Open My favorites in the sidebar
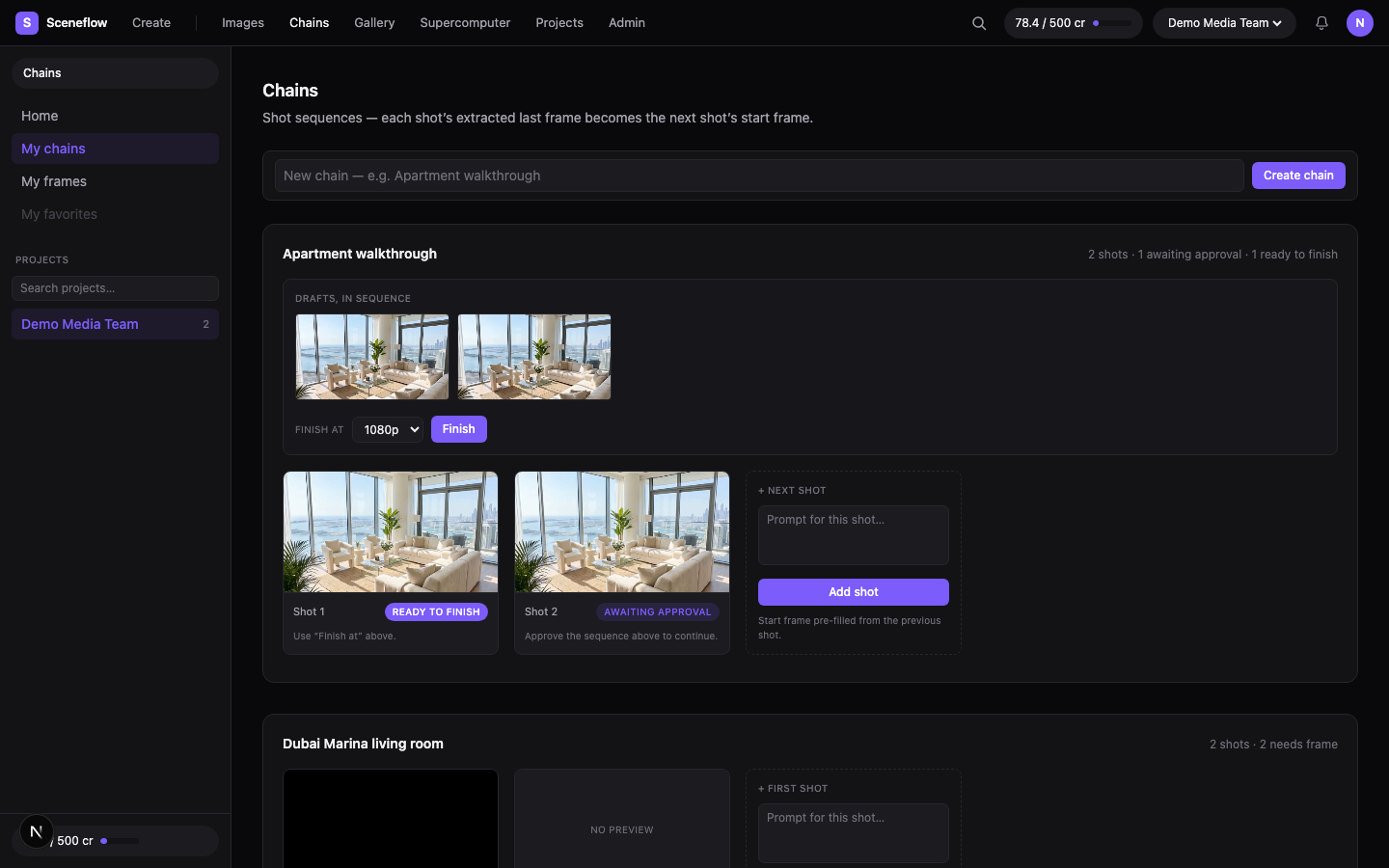Screen dimensions: 1389x868 115,214
